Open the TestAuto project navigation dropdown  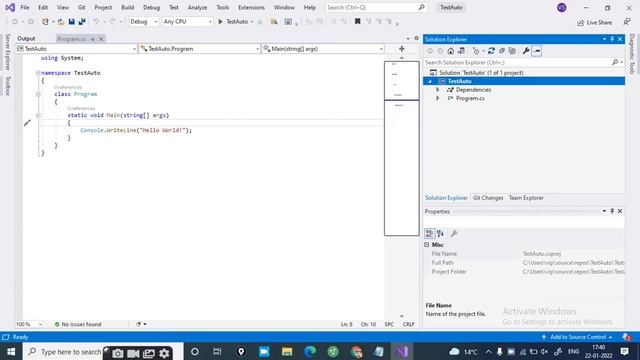click(76, 49)
